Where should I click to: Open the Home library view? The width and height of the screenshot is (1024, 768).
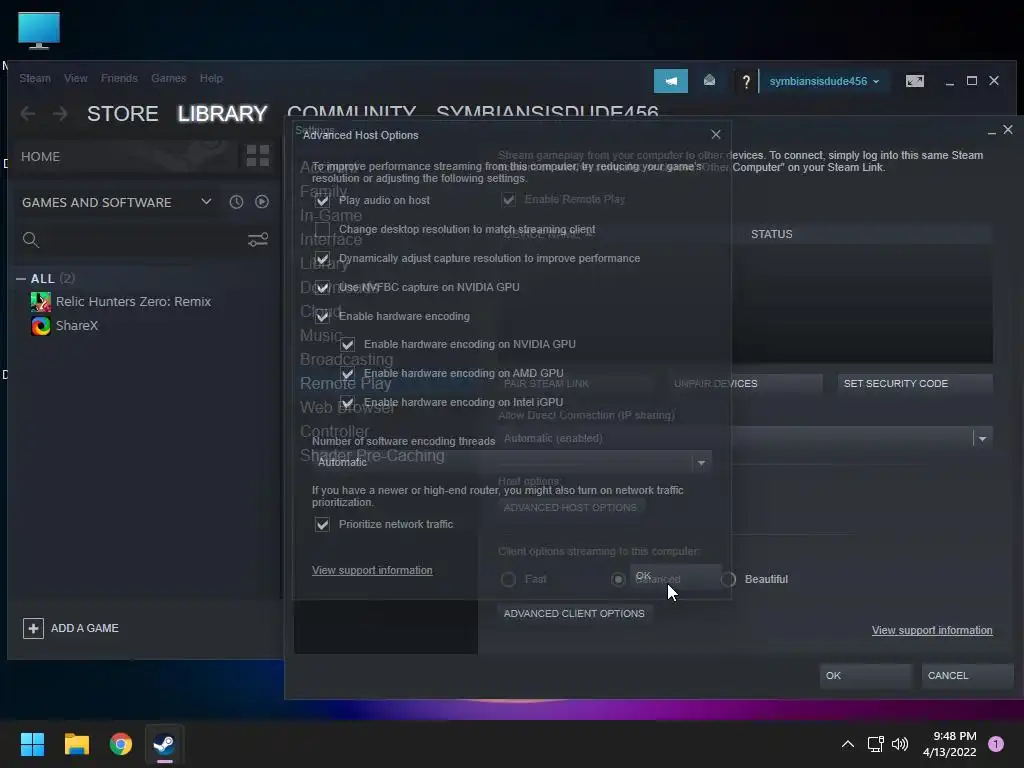125,157
